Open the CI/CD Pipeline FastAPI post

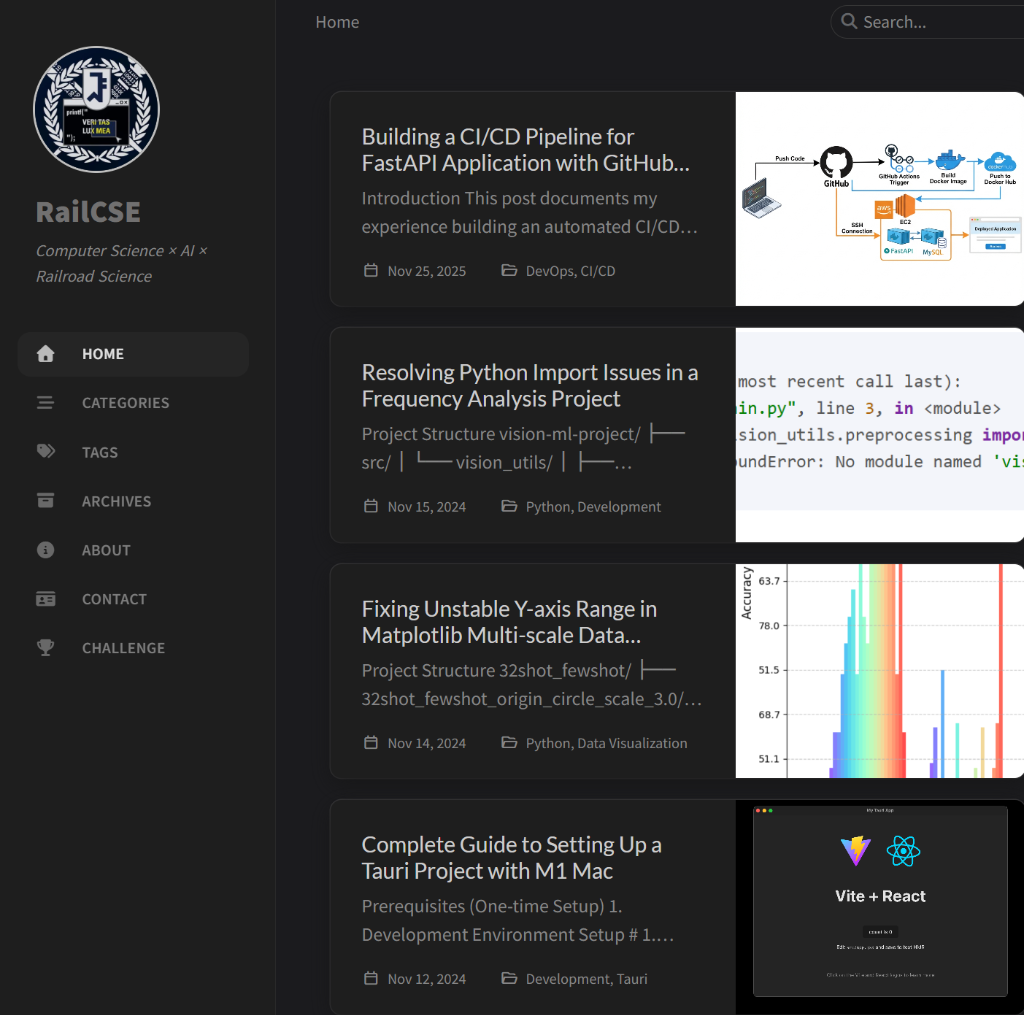pyautogui.click(x=528, y=149)
